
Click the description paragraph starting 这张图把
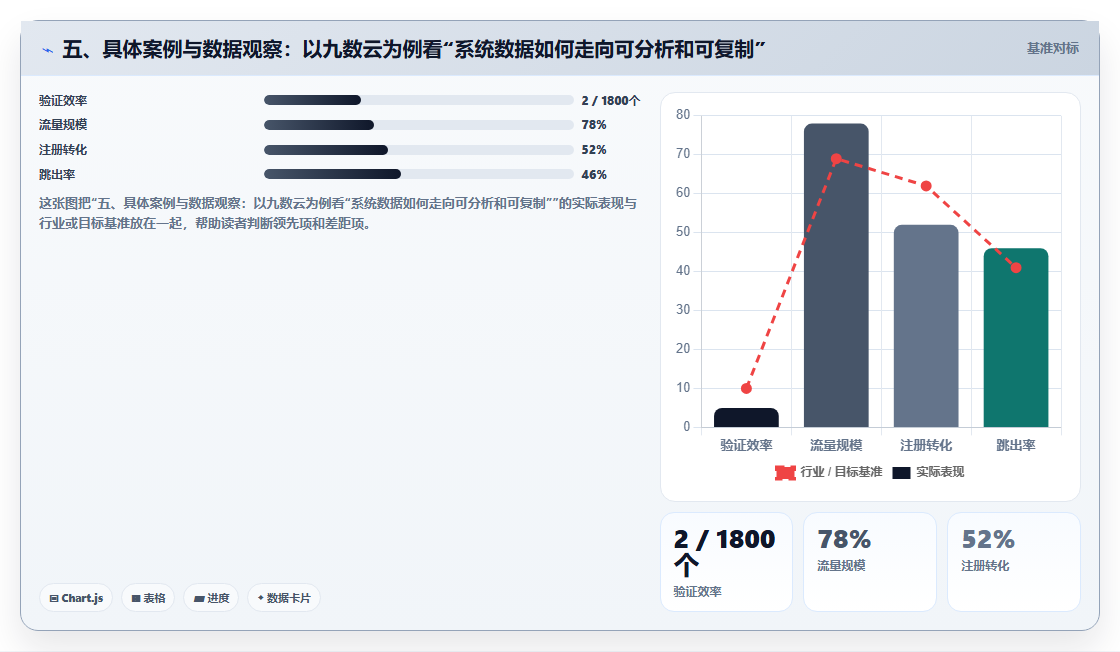click(x=338, y=214)
